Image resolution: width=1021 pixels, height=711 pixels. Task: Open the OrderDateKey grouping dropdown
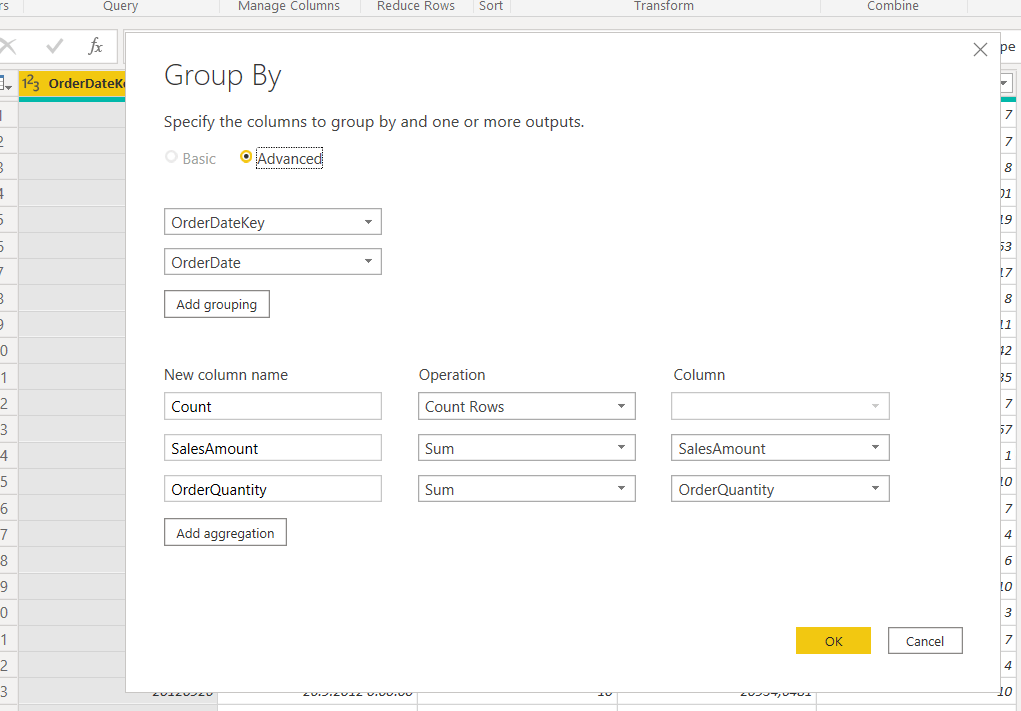point(272,222)
